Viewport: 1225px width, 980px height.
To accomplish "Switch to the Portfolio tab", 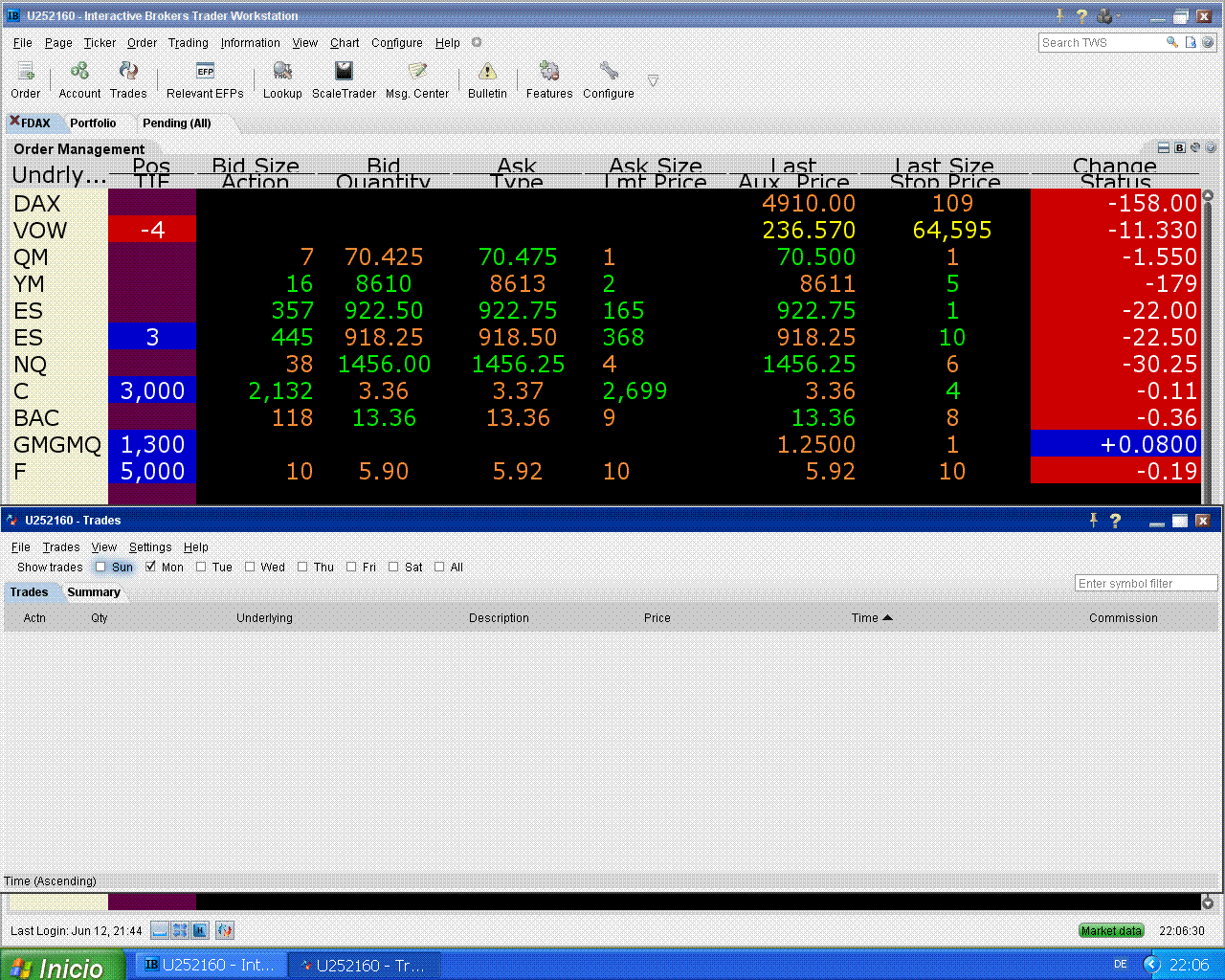I will tap(93, 122).
